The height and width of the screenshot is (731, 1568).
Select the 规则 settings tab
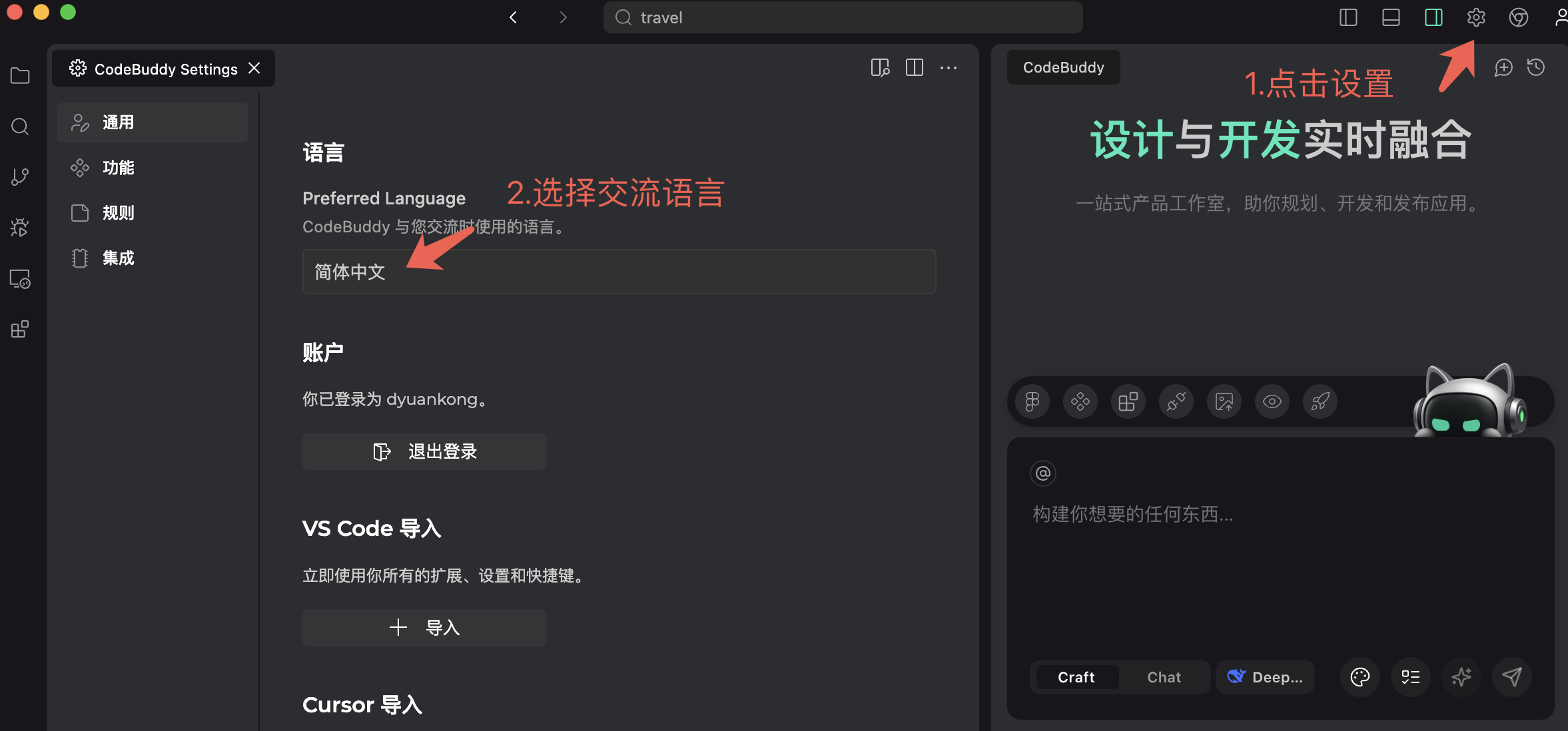(x=119, y=213)
